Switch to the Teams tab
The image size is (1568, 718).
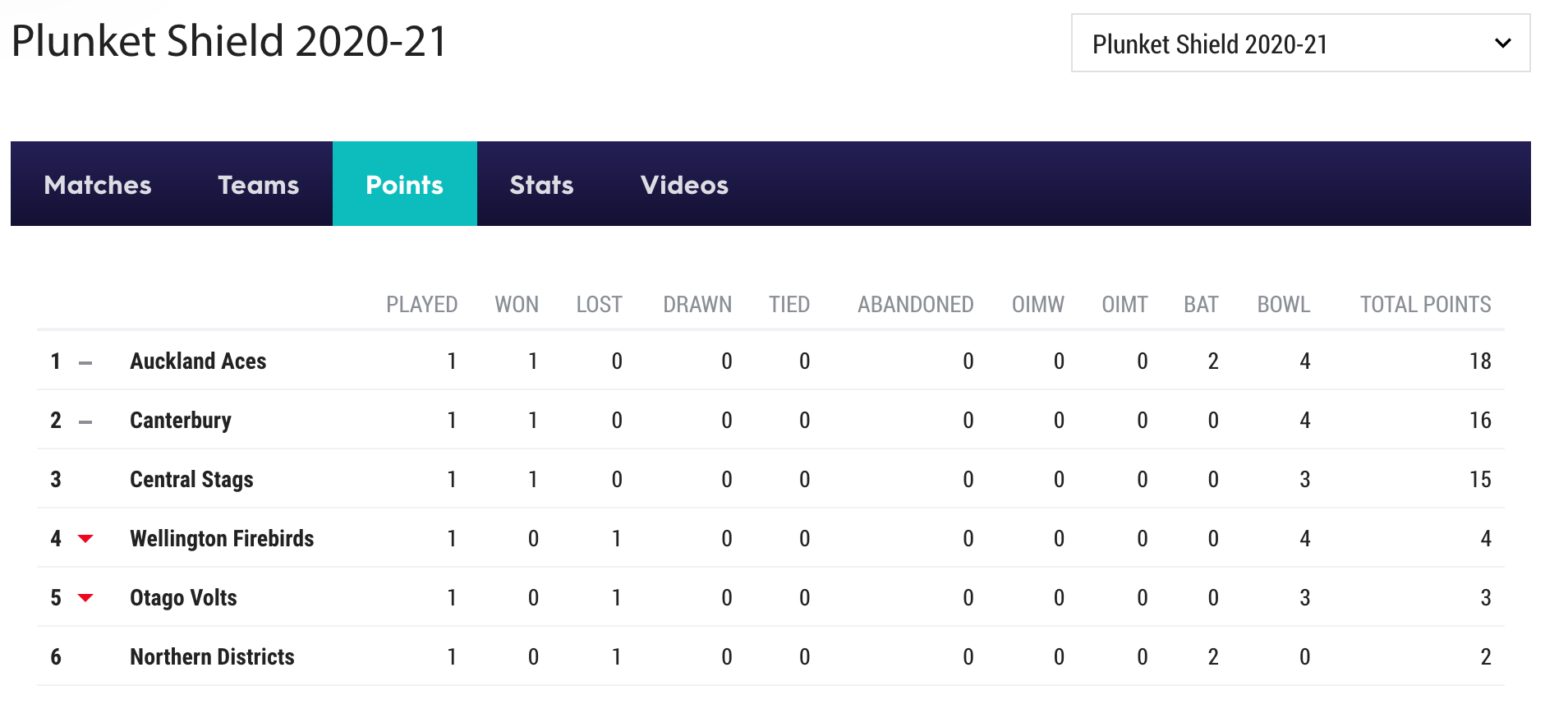click(x=258, y=184)
